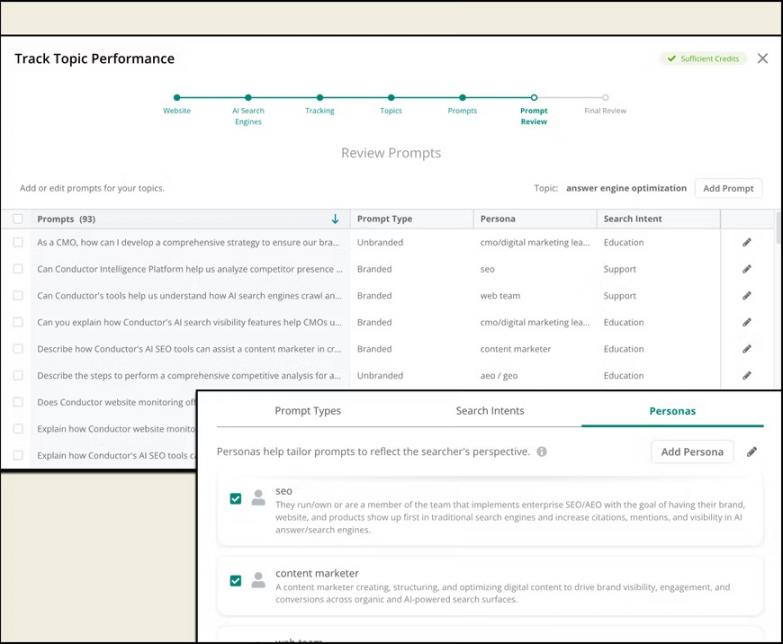Click pencil icon for 'Describe how Conductor's AI SEO' row

click(x=747, y=349)
